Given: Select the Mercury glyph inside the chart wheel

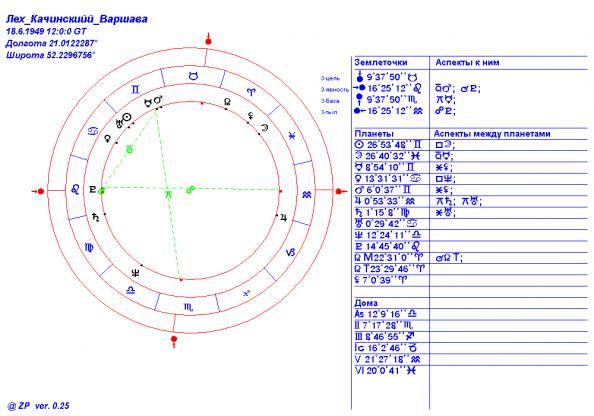Looking at the screenshot, I should (149, 102).
